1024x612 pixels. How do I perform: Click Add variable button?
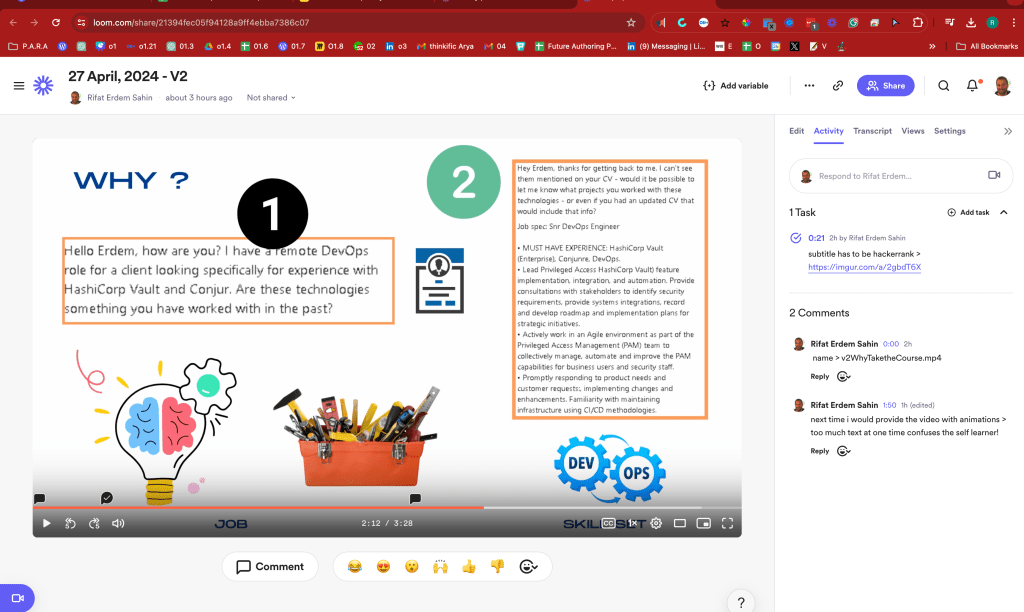735,86
